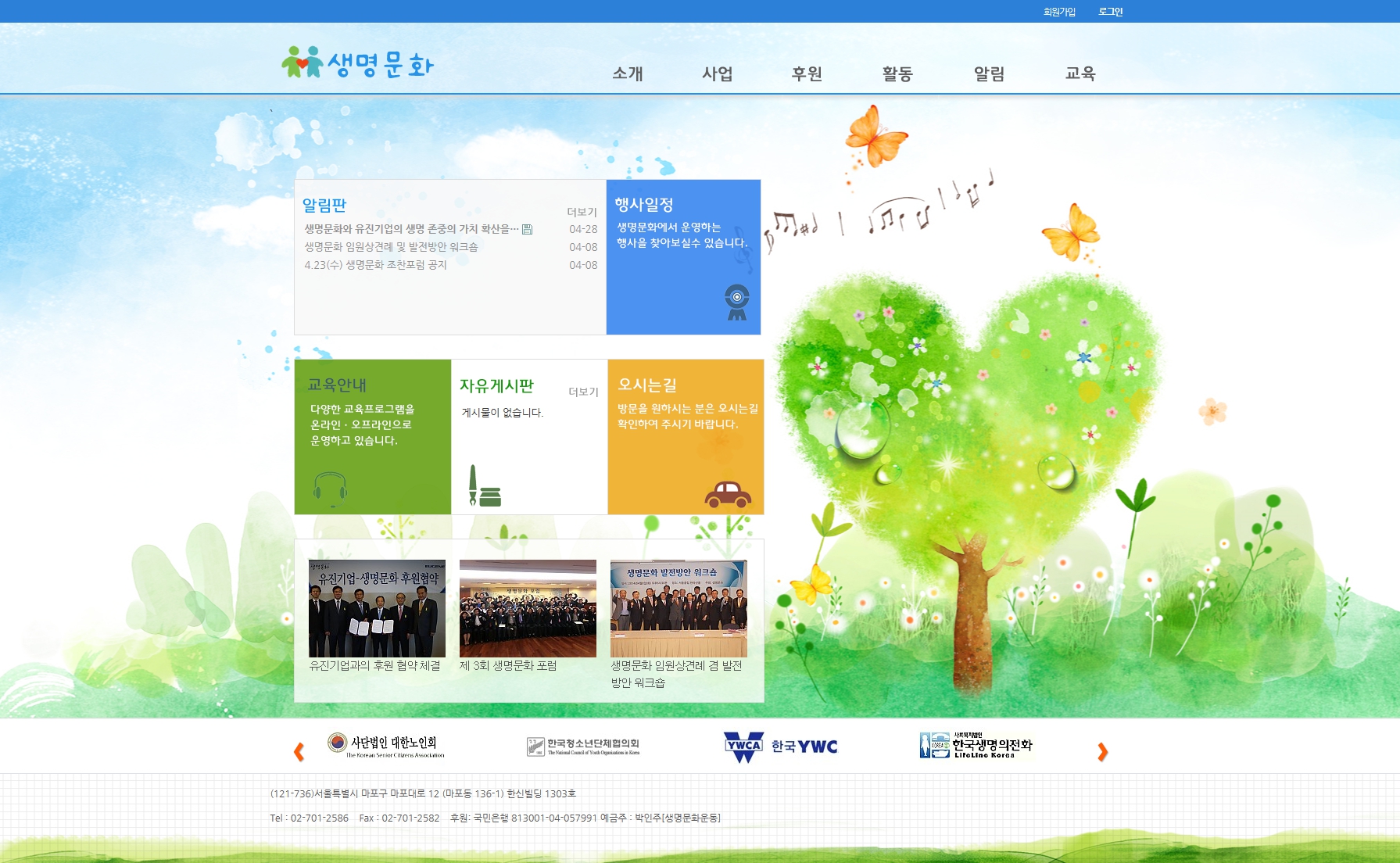Click the attachment icon beside first notice

(528, 229)
